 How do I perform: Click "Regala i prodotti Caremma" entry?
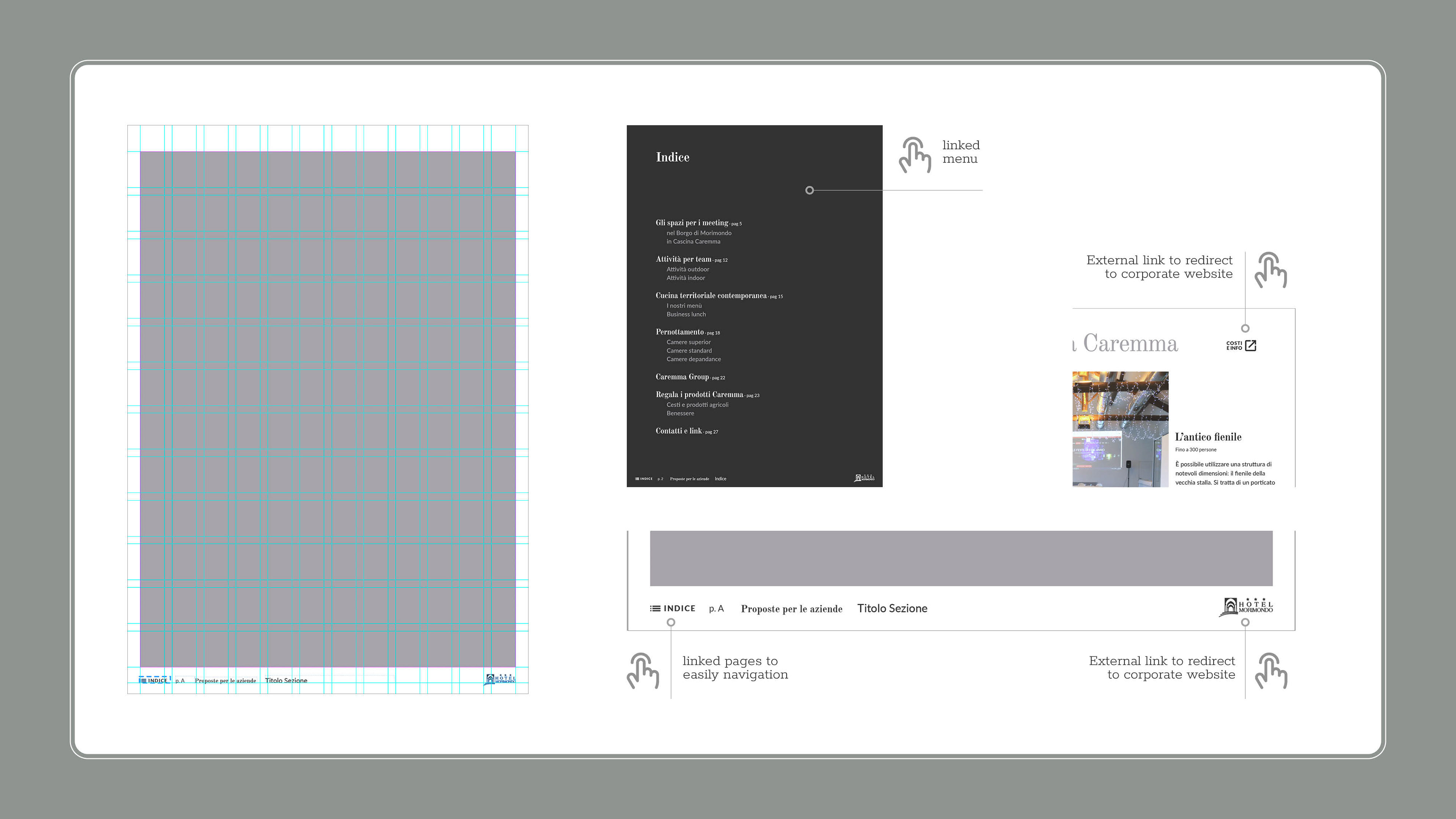pyautogui.click(x=699, y=394)
